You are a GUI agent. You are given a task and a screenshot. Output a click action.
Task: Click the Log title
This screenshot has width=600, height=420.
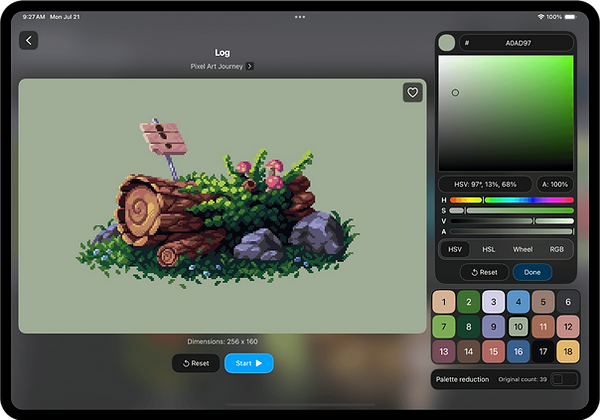tap(222, 52)
